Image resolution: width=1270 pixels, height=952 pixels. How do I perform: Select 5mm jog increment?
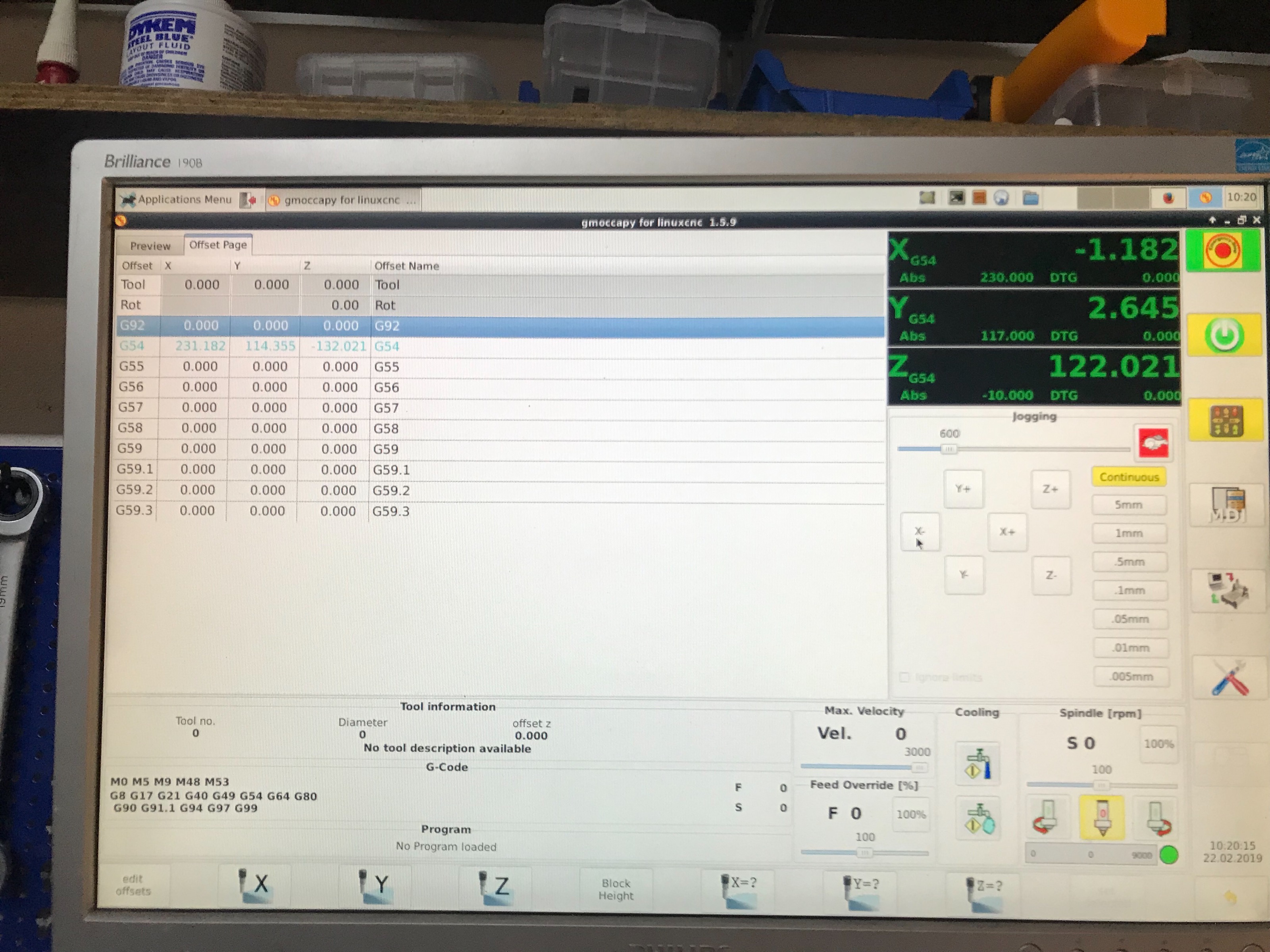(x=1129, y=505)
